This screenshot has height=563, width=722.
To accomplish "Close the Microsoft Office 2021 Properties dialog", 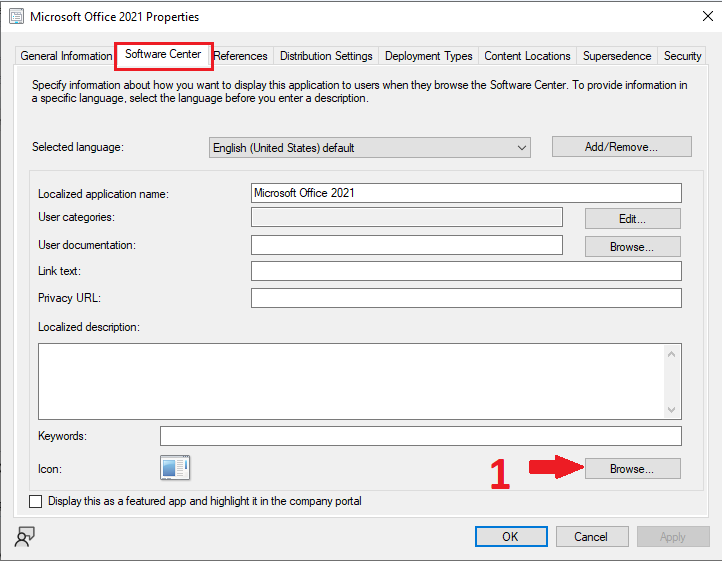I will [x=708, y=17].
